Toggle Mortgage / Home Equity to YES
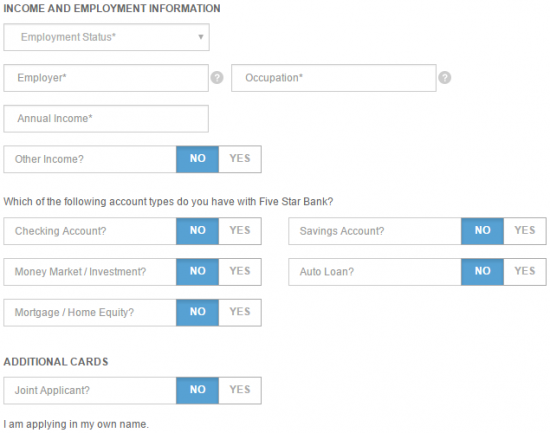The height and width of the screenshot is (433, 550). click(x=240, y=312)
